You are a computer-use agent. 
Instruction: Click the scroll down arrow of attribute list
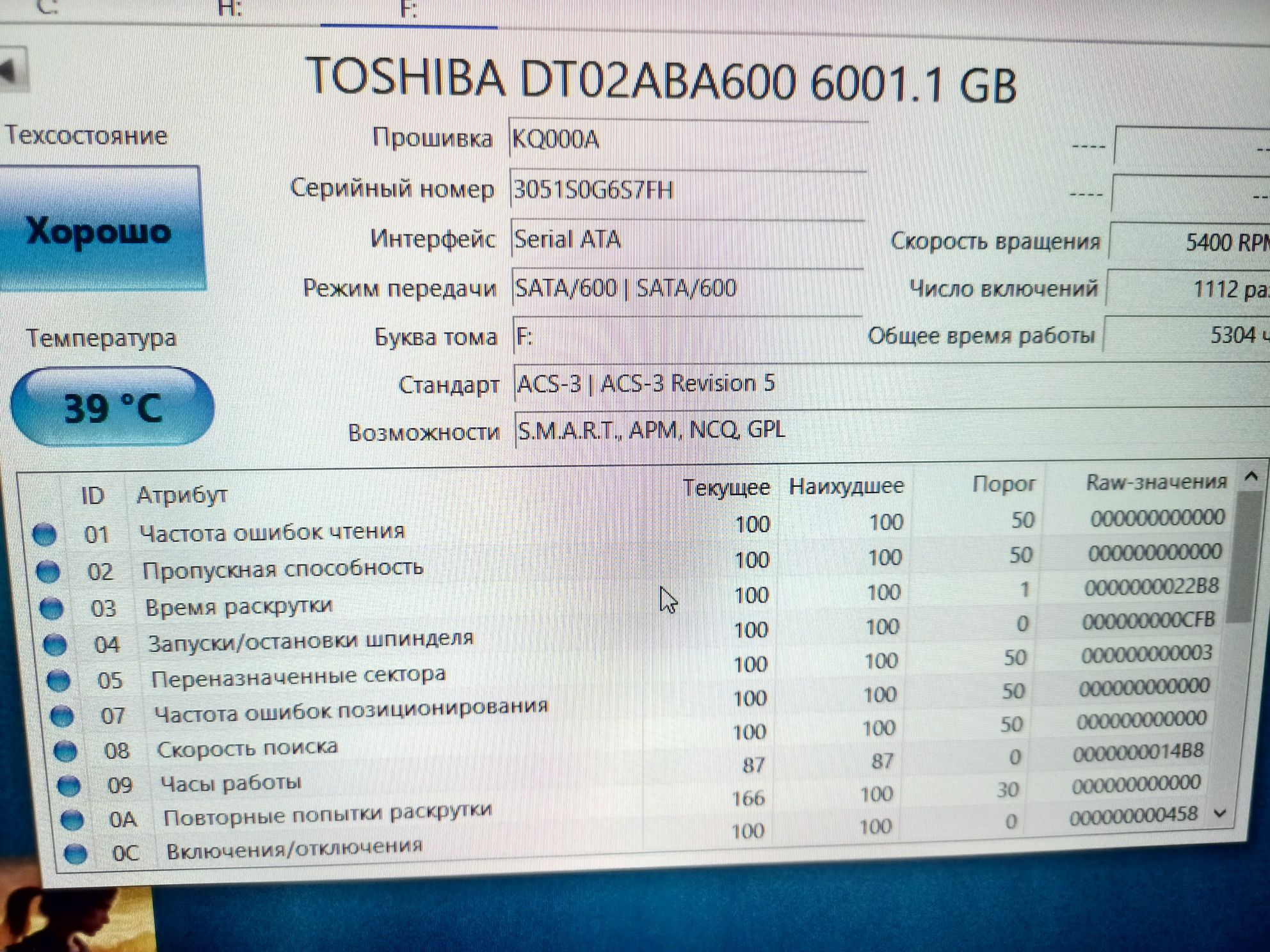(x=1220, y=813)
